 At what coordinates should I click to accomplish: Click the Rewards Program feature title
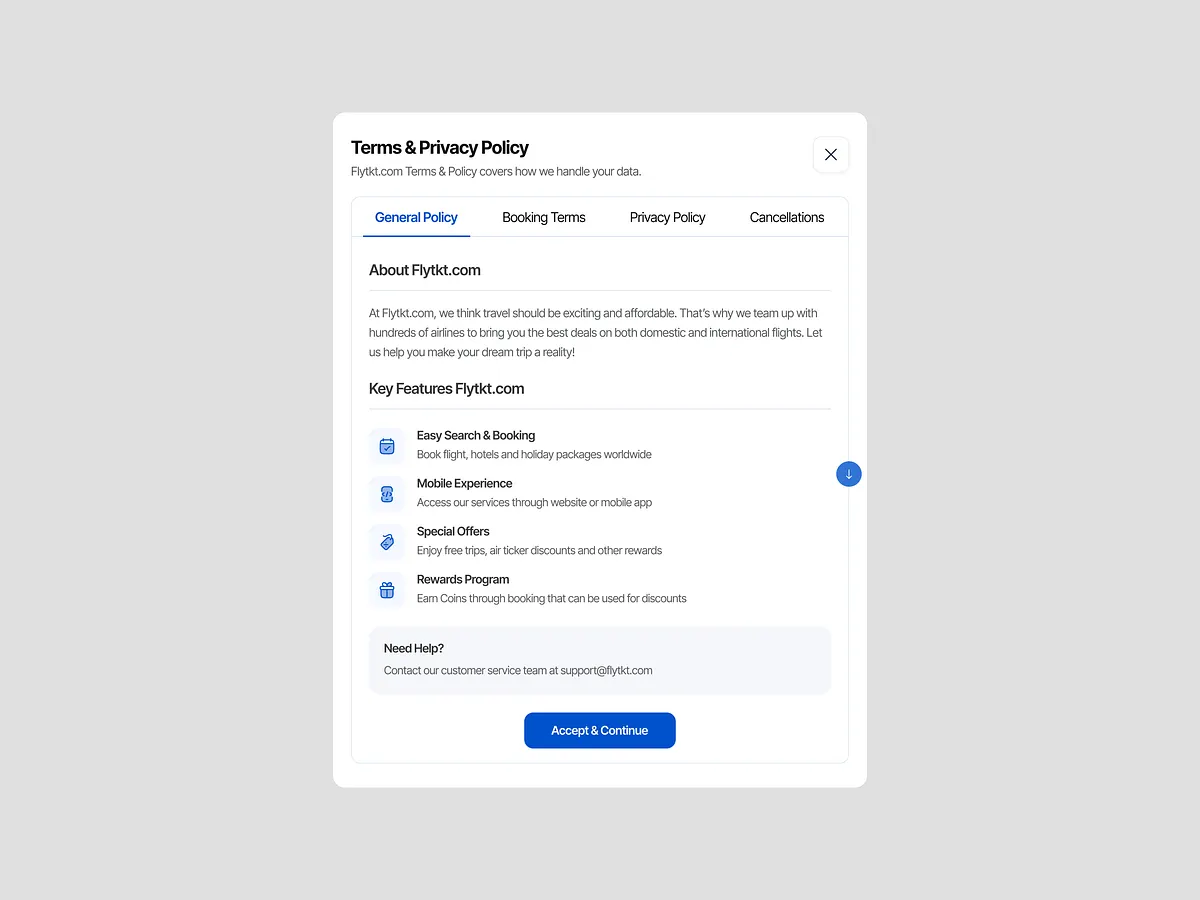[x=463, y=579]
